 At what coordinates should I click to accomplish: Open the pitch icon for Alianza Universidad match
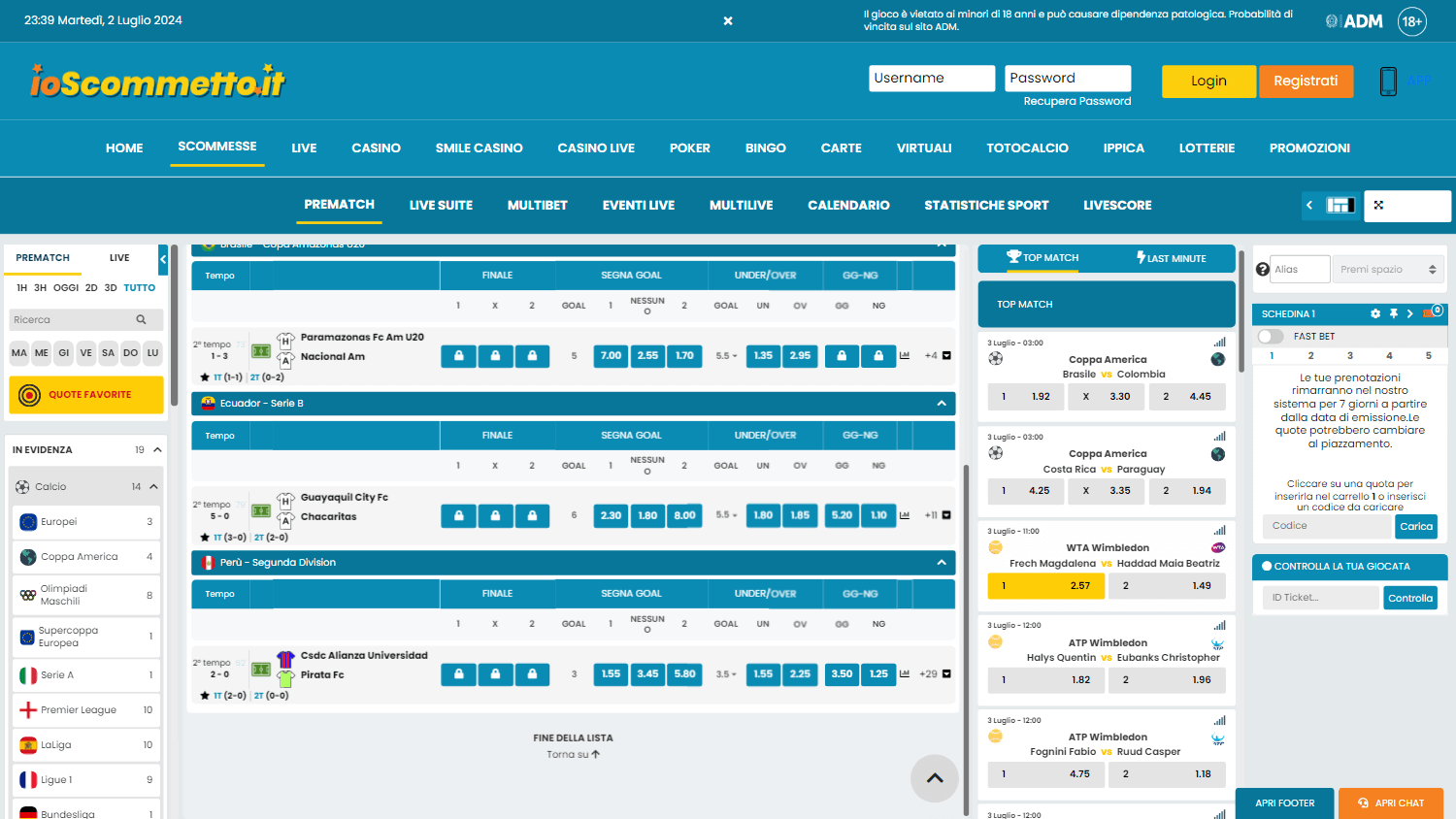tap(261, 670)
